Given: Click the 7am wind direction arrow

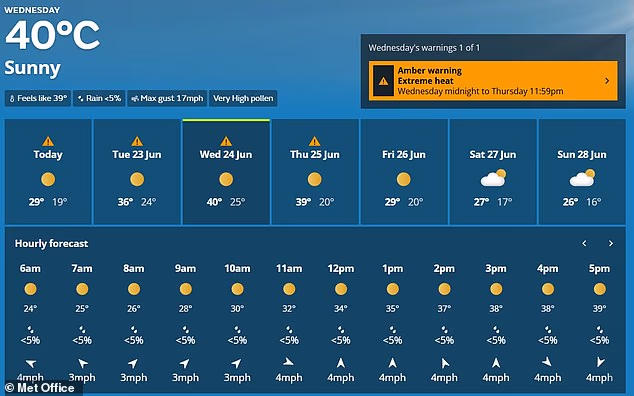Looking at the screenshot, I should click(82, 363).
